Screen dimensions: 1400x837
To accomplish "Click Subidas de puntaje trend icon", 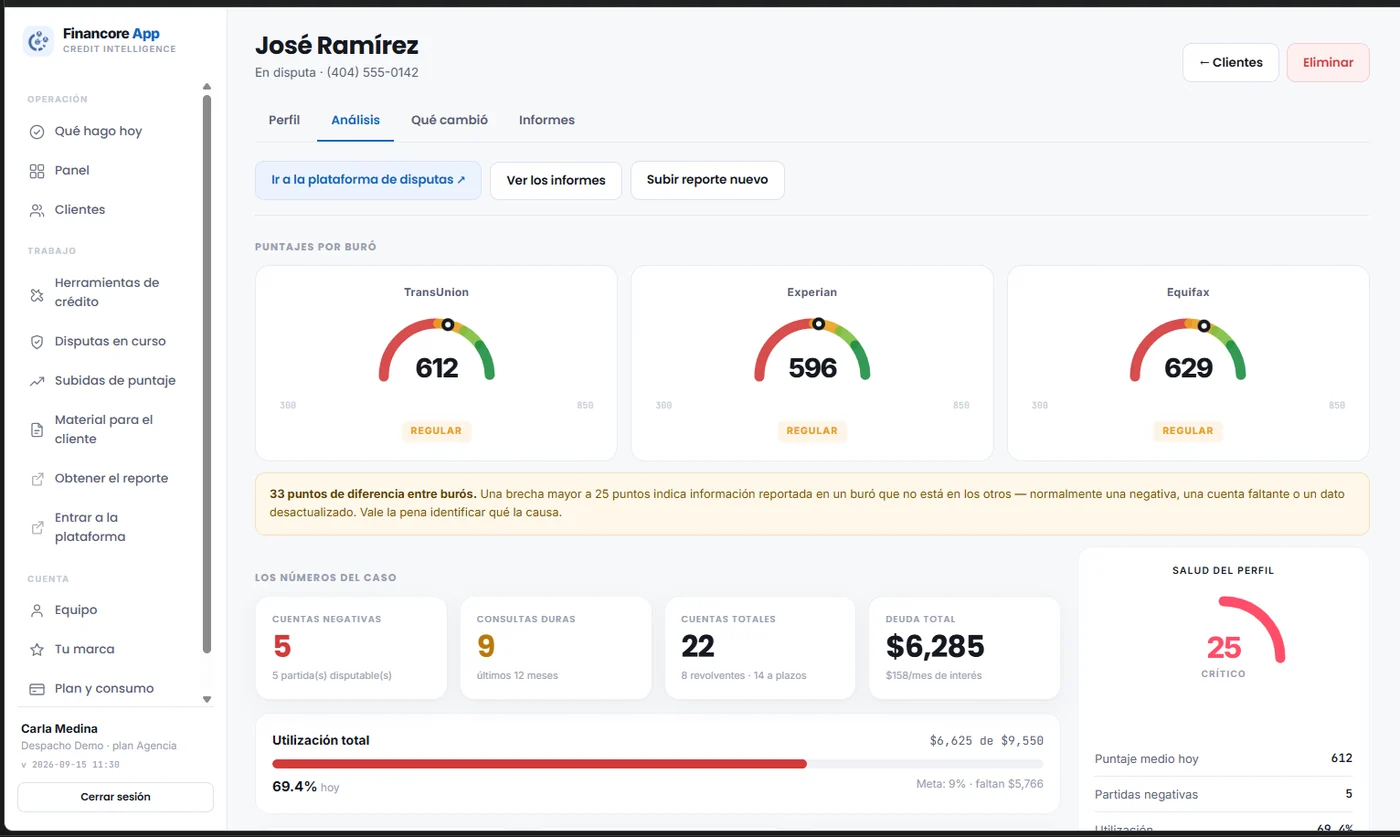I will (x=37, y=381).
